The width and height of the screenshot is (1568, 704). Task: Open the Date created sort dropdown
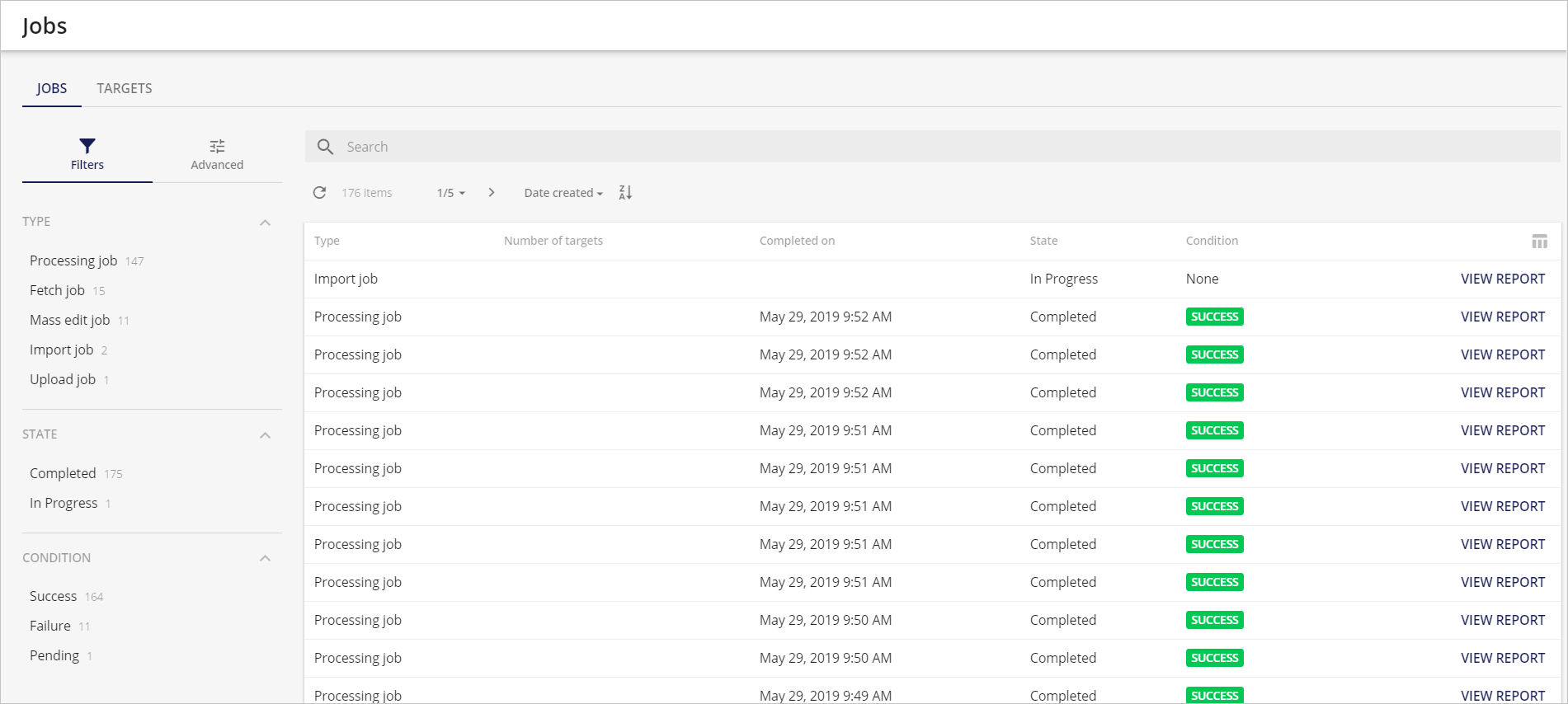pyautogui.click(x=563, y=193)
